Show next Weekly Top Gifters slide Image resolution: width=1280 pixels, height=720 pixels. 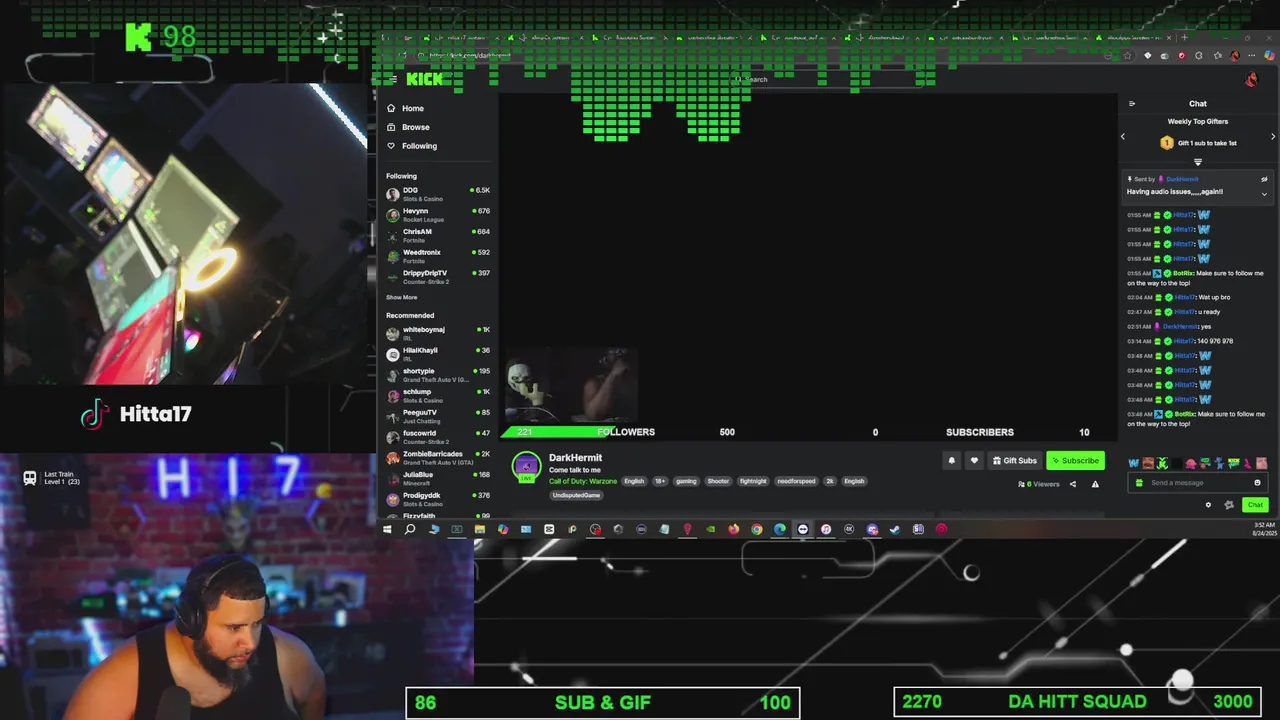point(1273,136)
